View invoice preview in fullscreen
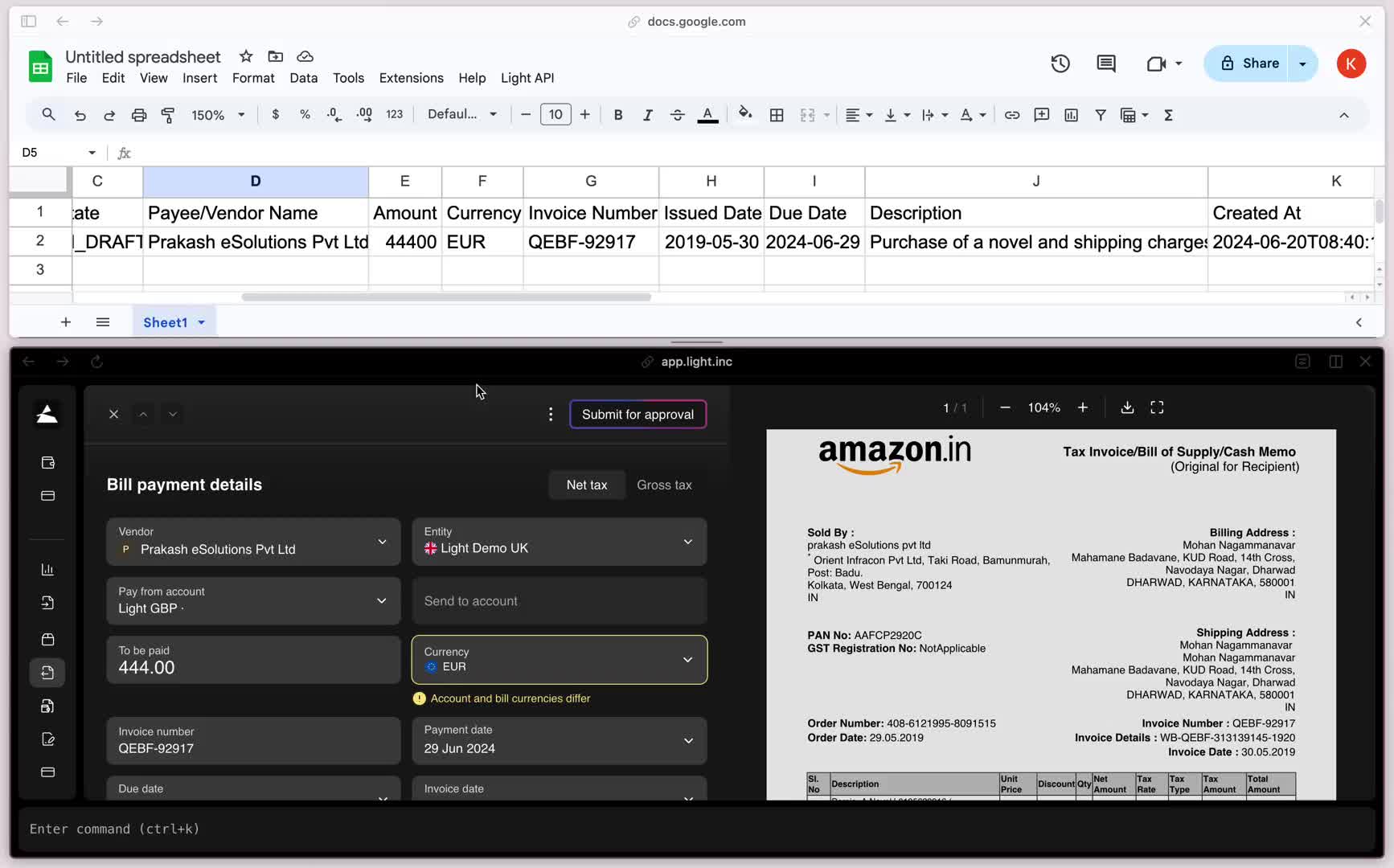Screen dimensions: 1394x868 click(x=1157, y=407)
